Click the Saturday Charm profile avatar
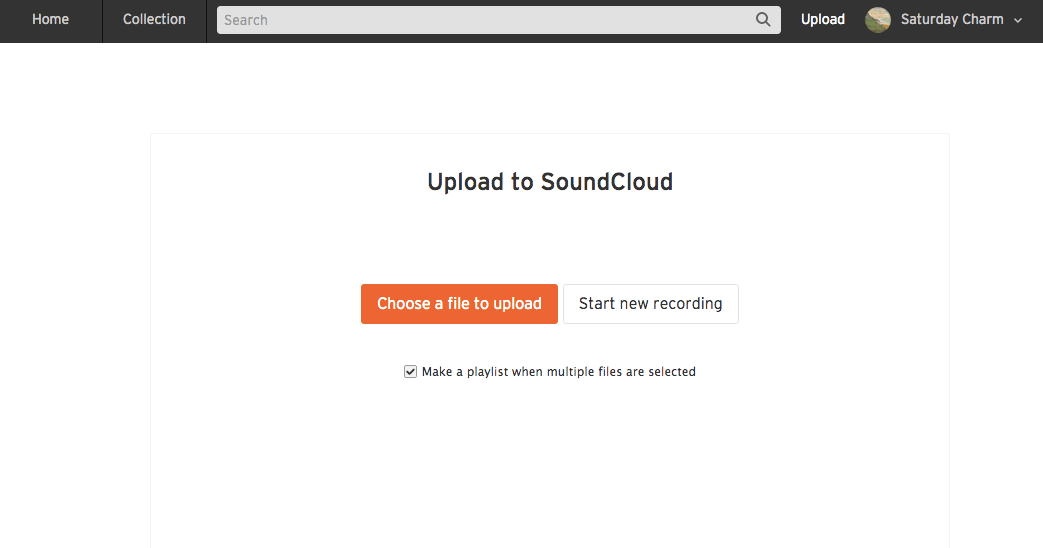Image resolution: width=1043 pixels, height=548 pixels. pyautogui.click(x=878, y=20)
